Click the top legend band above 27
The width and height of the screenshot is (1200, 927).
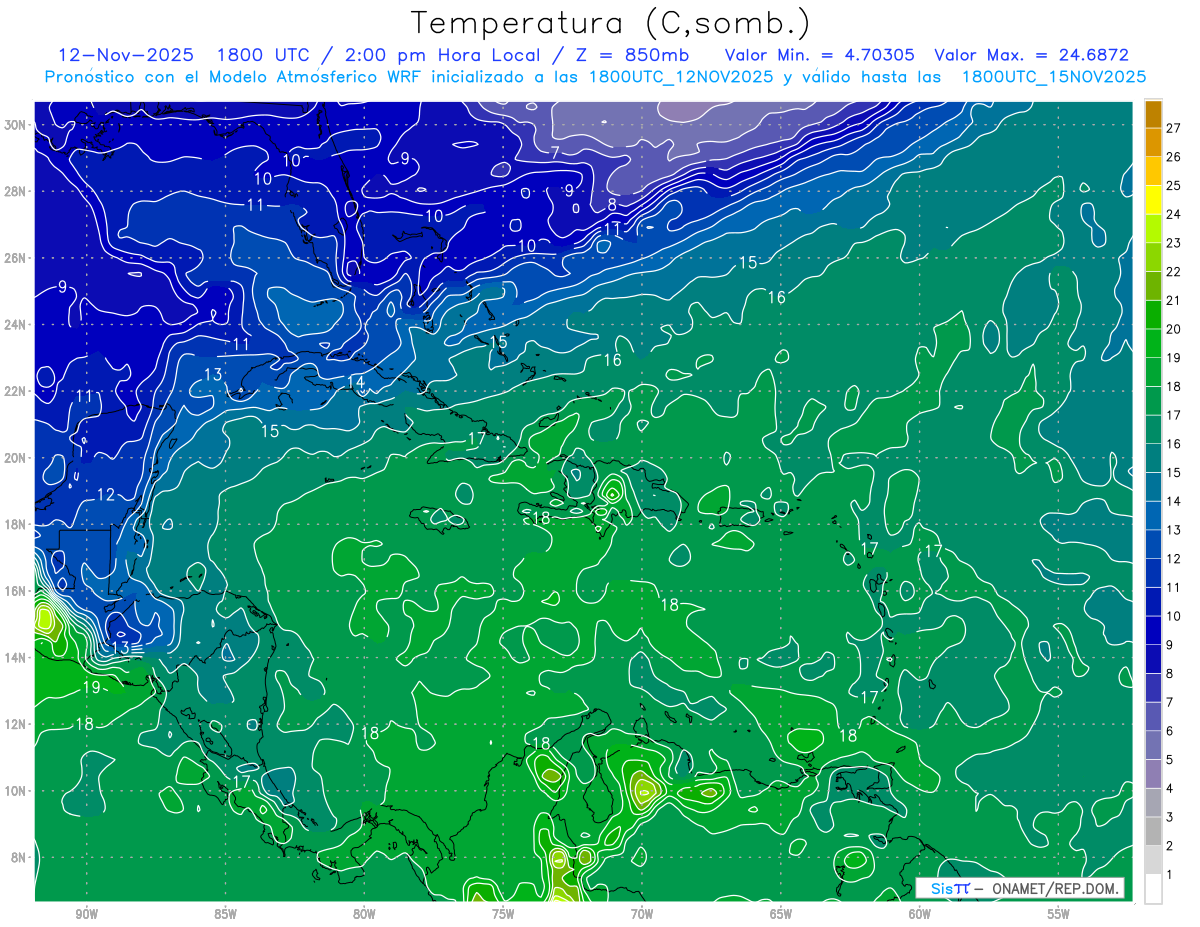[1153, 113]
